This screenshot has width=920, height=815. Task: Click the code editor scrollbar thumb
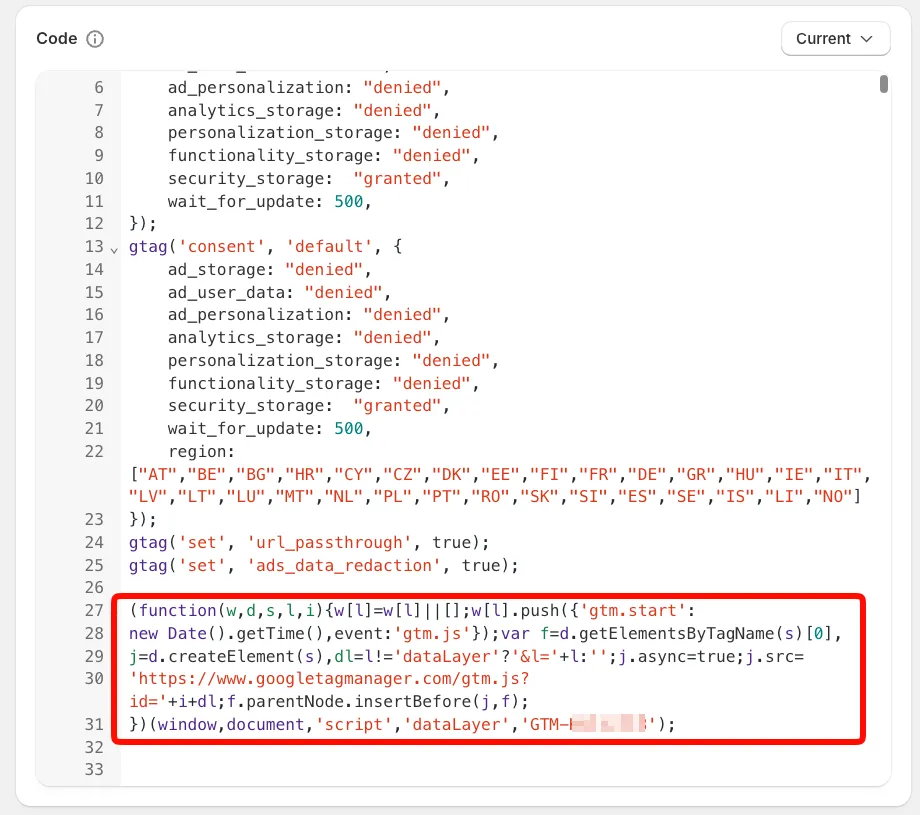[x=884, y=84]
